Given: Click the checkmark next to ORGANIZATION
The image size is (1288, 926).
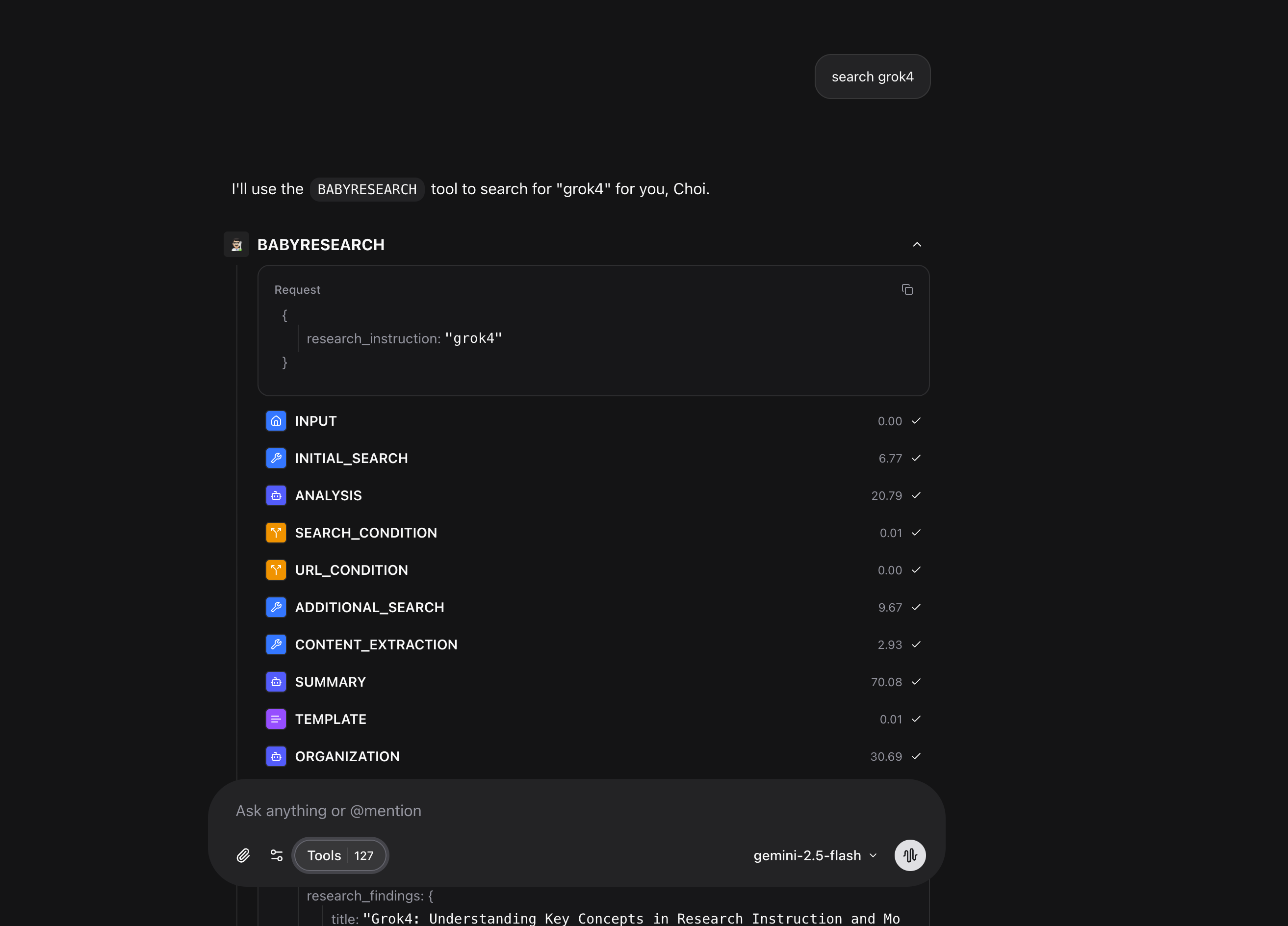Looking at the screenshot, I should 916,756.
